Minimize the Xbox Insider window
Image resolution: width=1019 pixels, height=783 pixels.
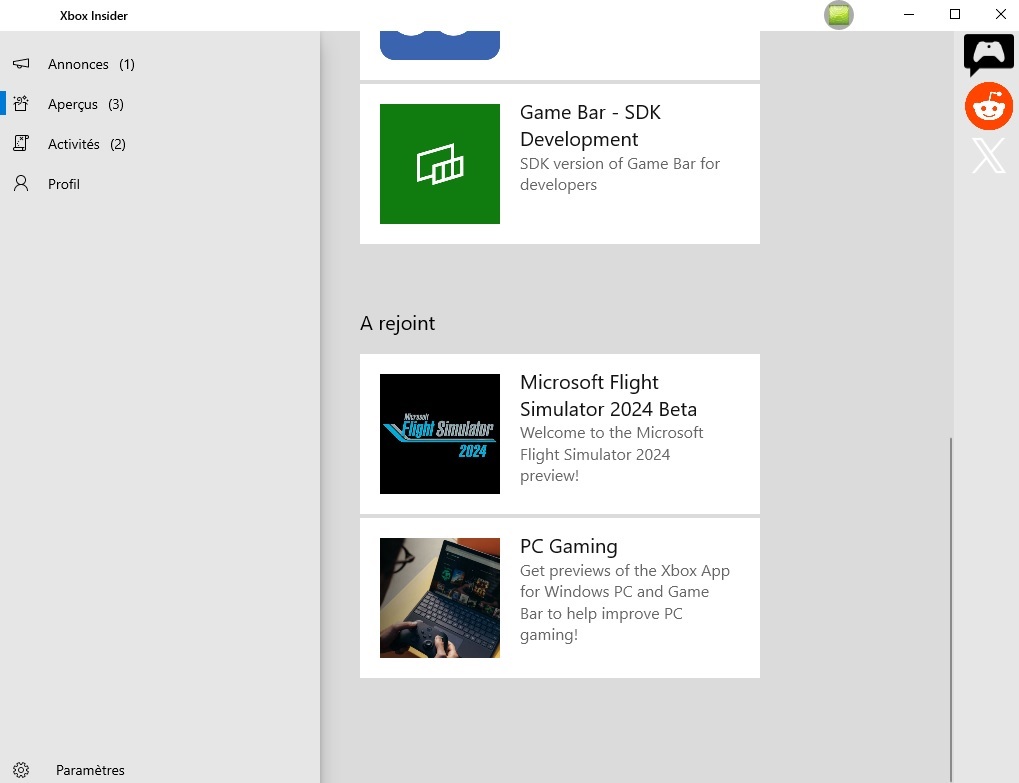click(x=909, y=14)
